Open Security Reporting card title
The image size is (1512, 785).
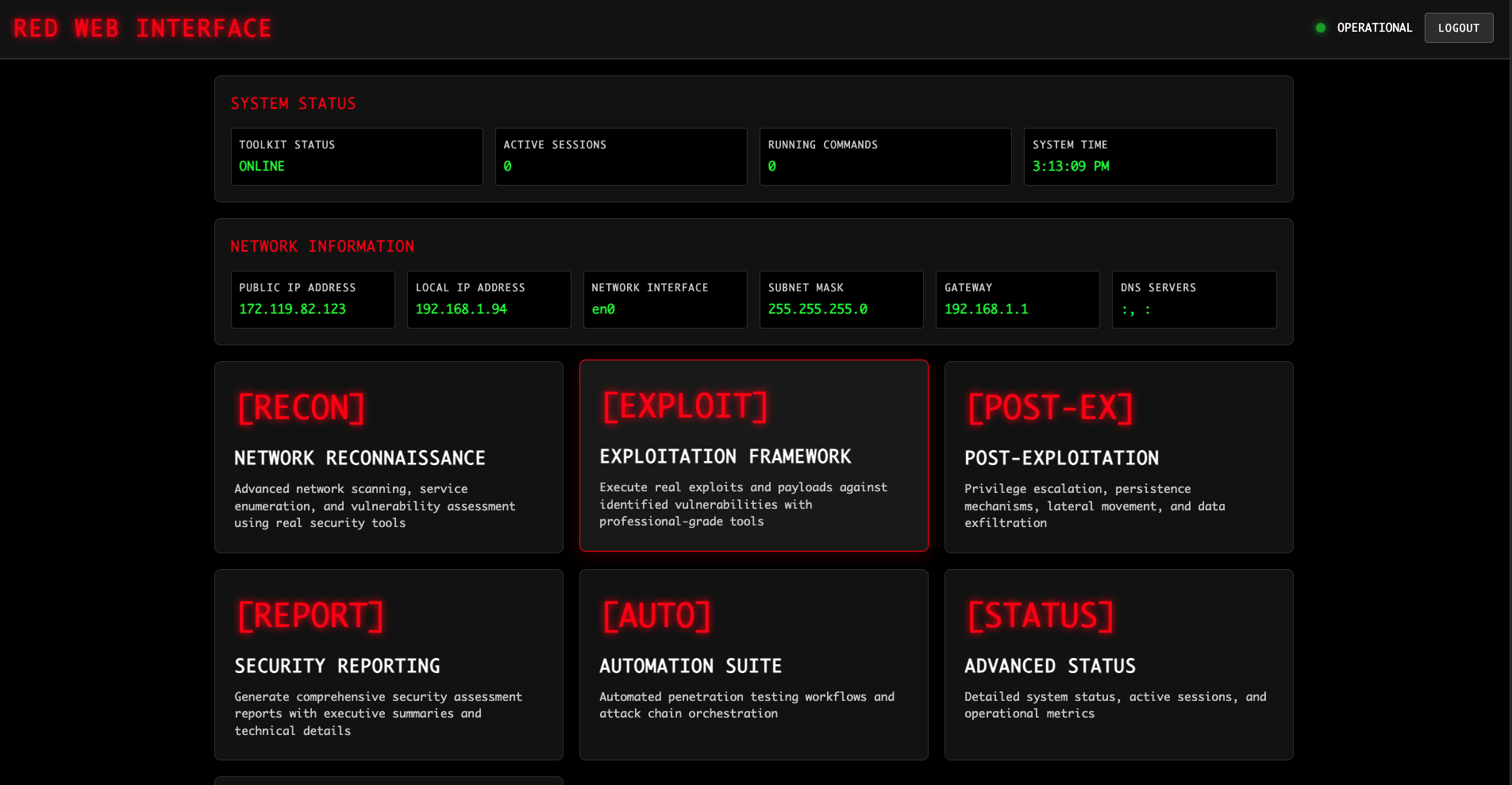tap(337, 666)
